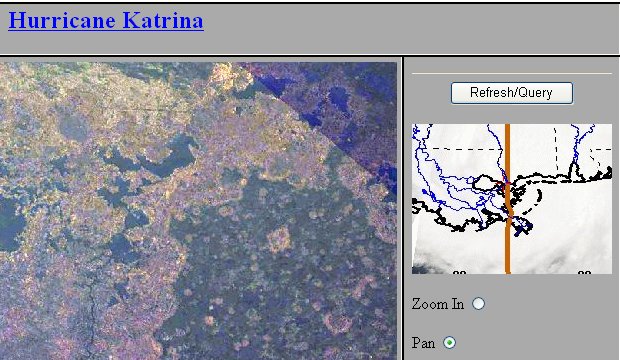Screen dimensions: 620x360
Task: Click the pink ring-shaped patch in satellite image
Action: 338,323
